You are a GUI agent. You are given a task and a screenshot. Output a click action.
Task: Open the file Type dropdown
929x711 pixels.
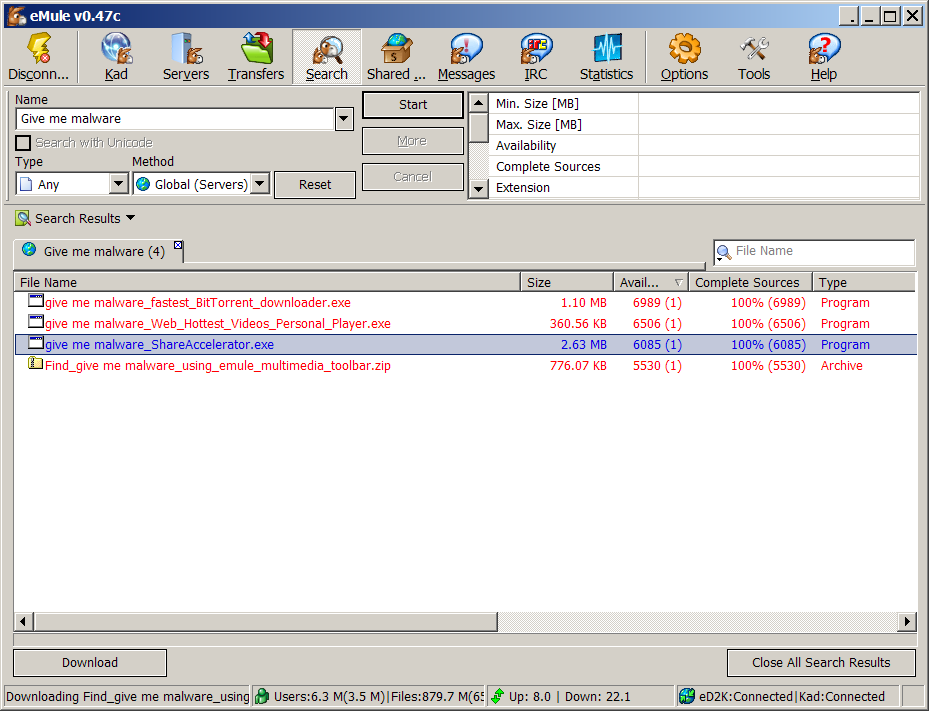coord(118,184)
